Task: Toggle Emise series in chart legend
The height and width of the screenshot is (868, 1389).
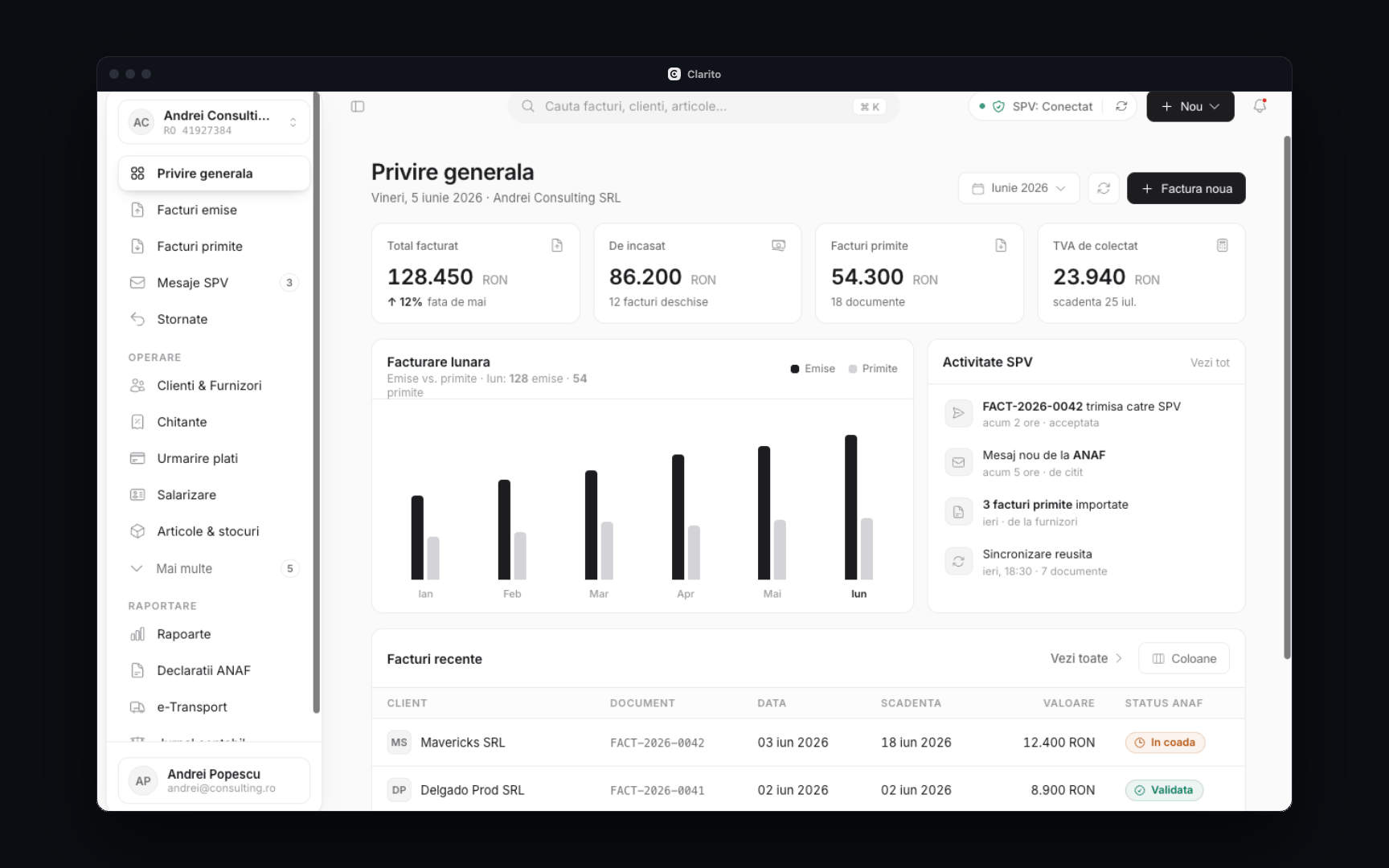Action: click(x=813, y=369)
